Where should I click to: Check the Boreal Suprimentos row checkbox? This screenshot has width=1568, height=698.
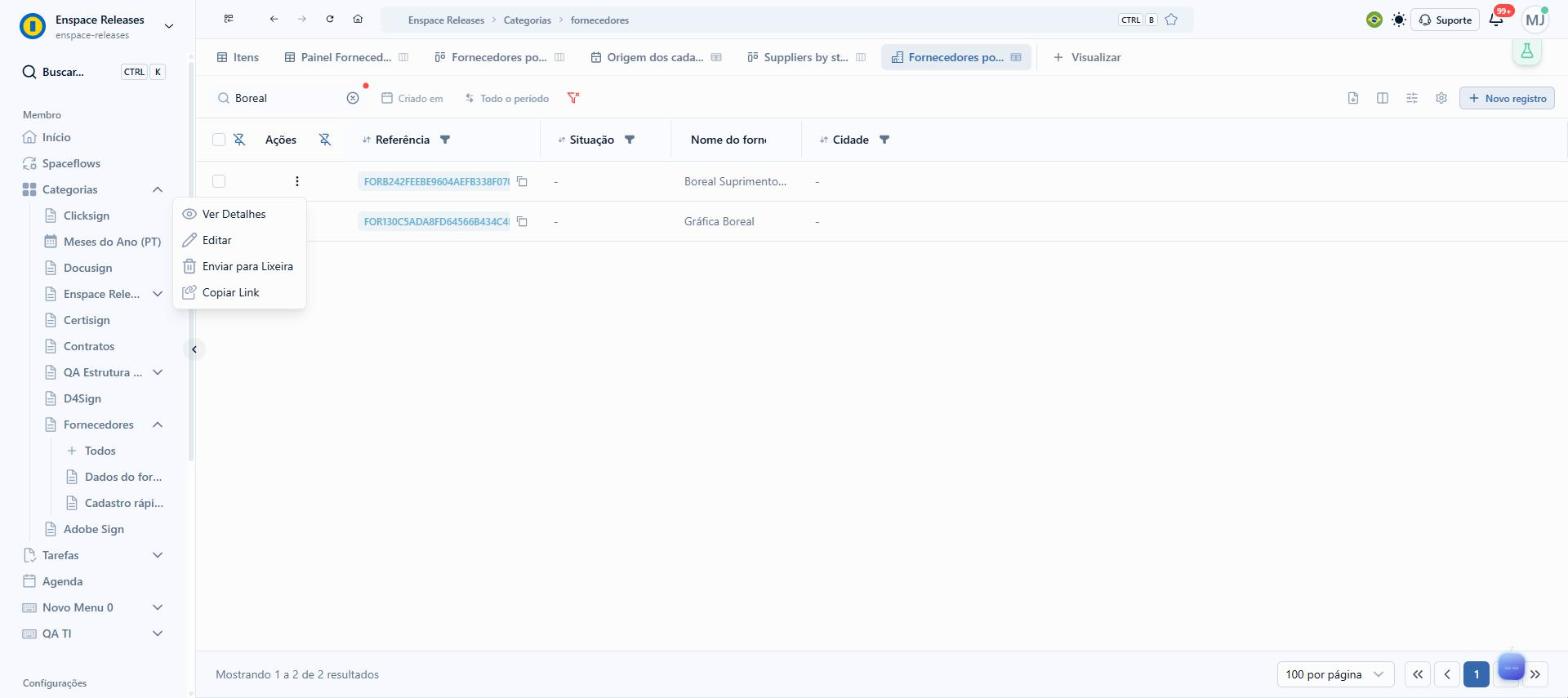pos(219,181)
